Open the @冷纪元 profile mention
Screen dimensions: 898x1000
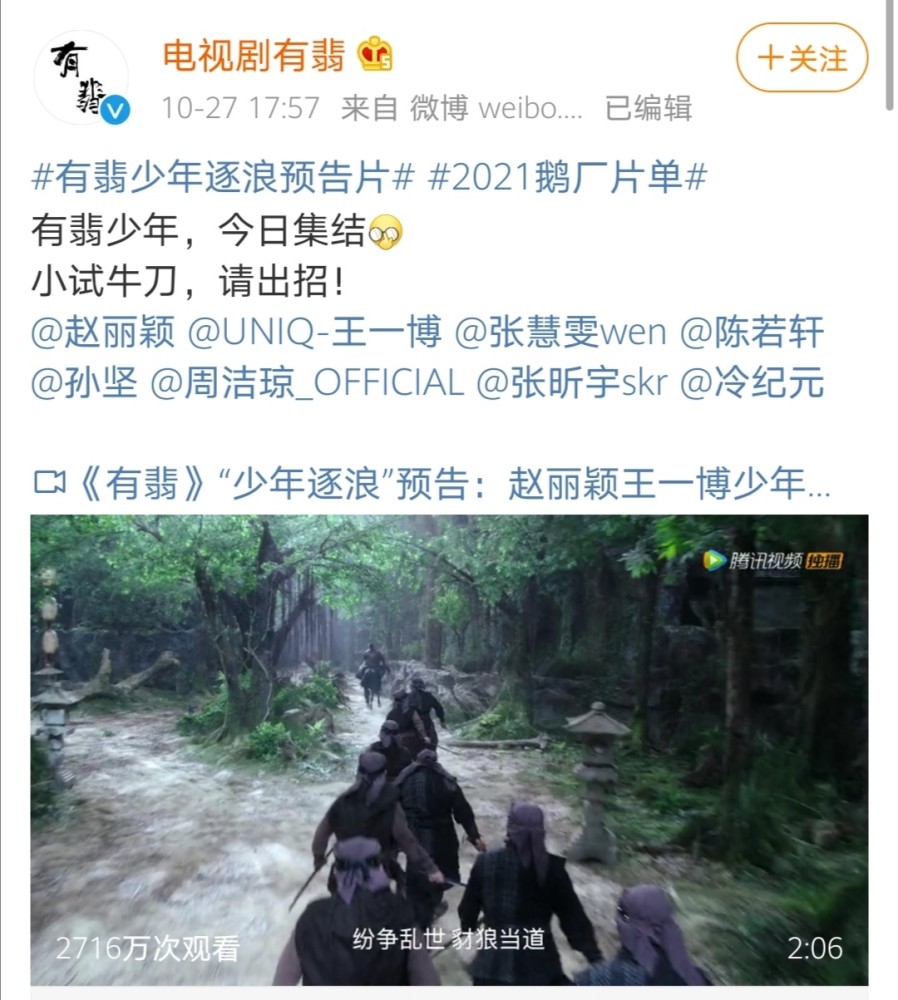tap(751, 383)
